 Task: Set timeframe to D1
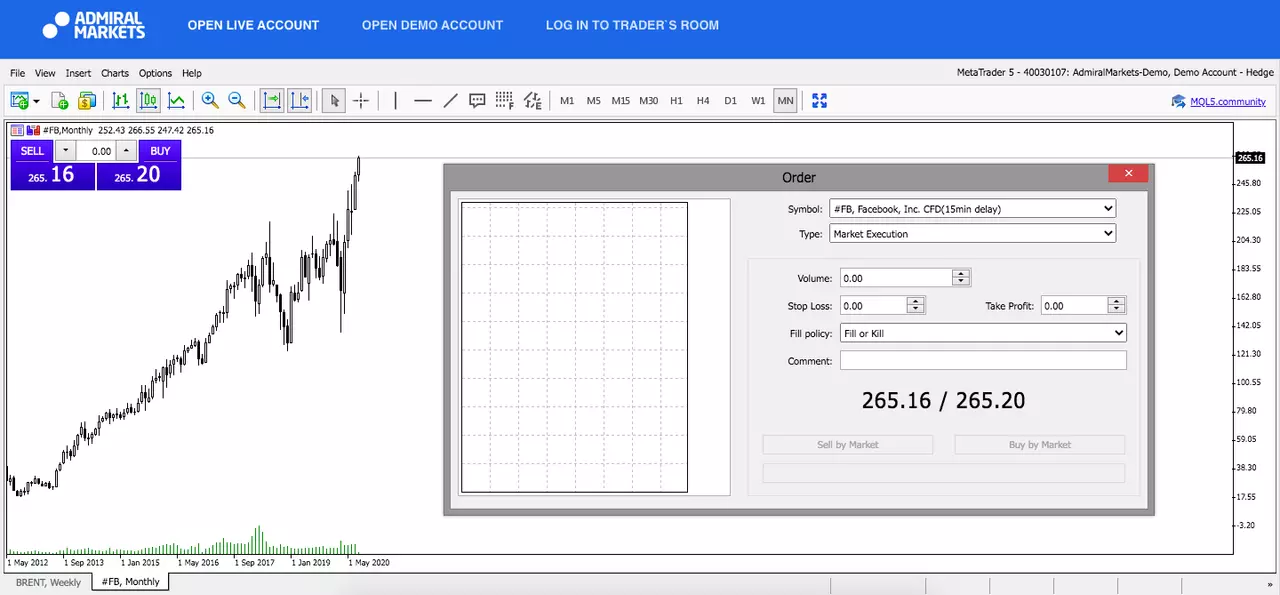point(731,101)
